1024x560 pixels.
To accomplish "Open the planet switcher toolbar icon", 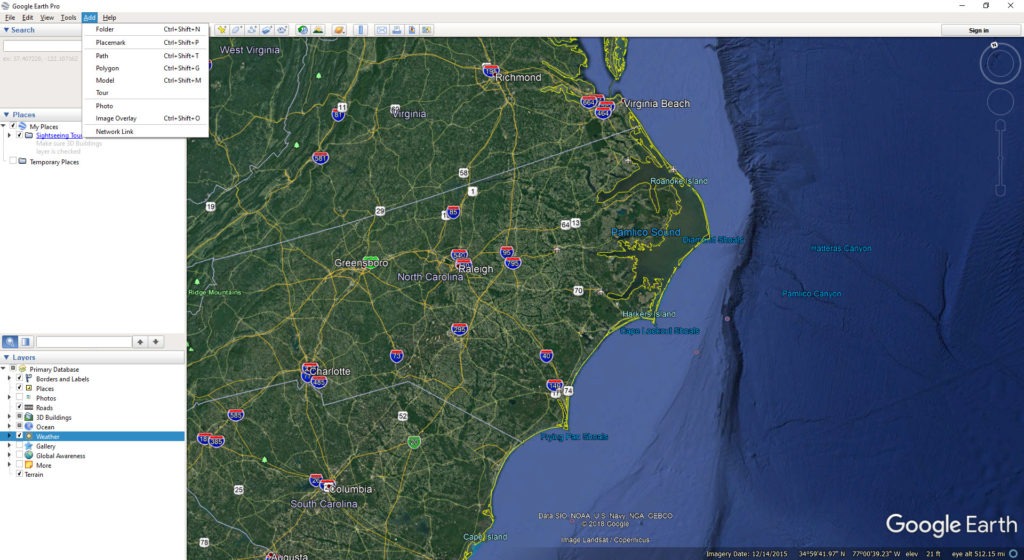I will pos(339,30).
